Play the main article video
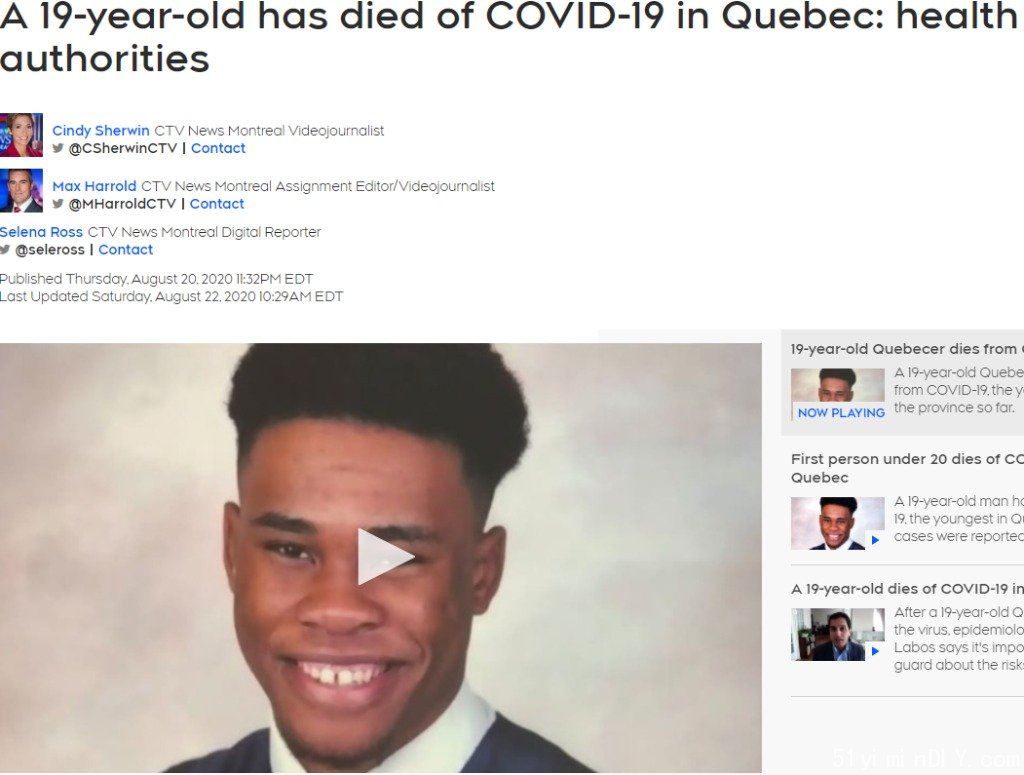The width and height of the screenshot is (1024, 775). pyautogui.click(x=385, y=556)
